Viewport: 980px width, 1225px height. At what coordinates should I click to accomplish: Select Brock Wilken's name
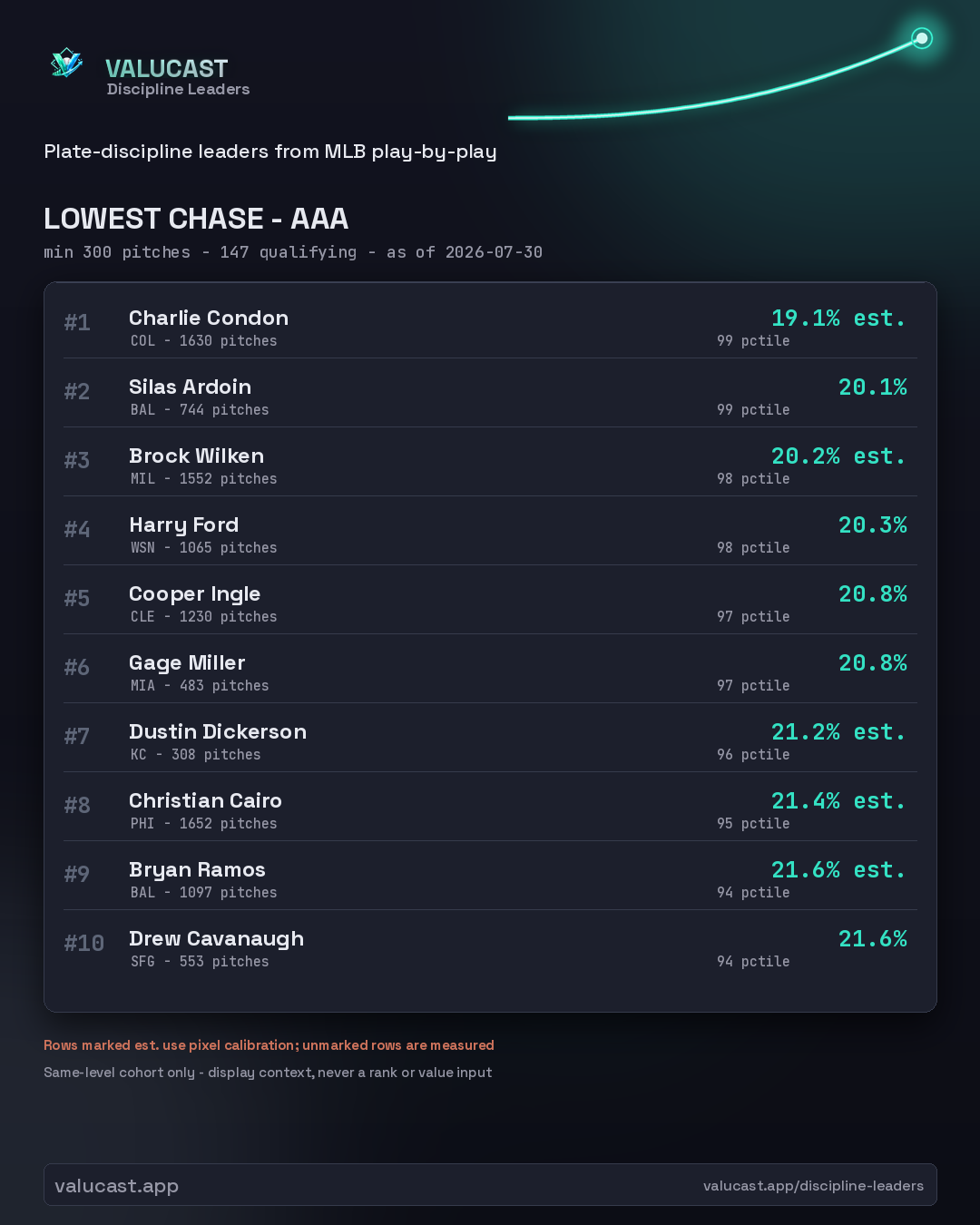(x=196, y=456)
